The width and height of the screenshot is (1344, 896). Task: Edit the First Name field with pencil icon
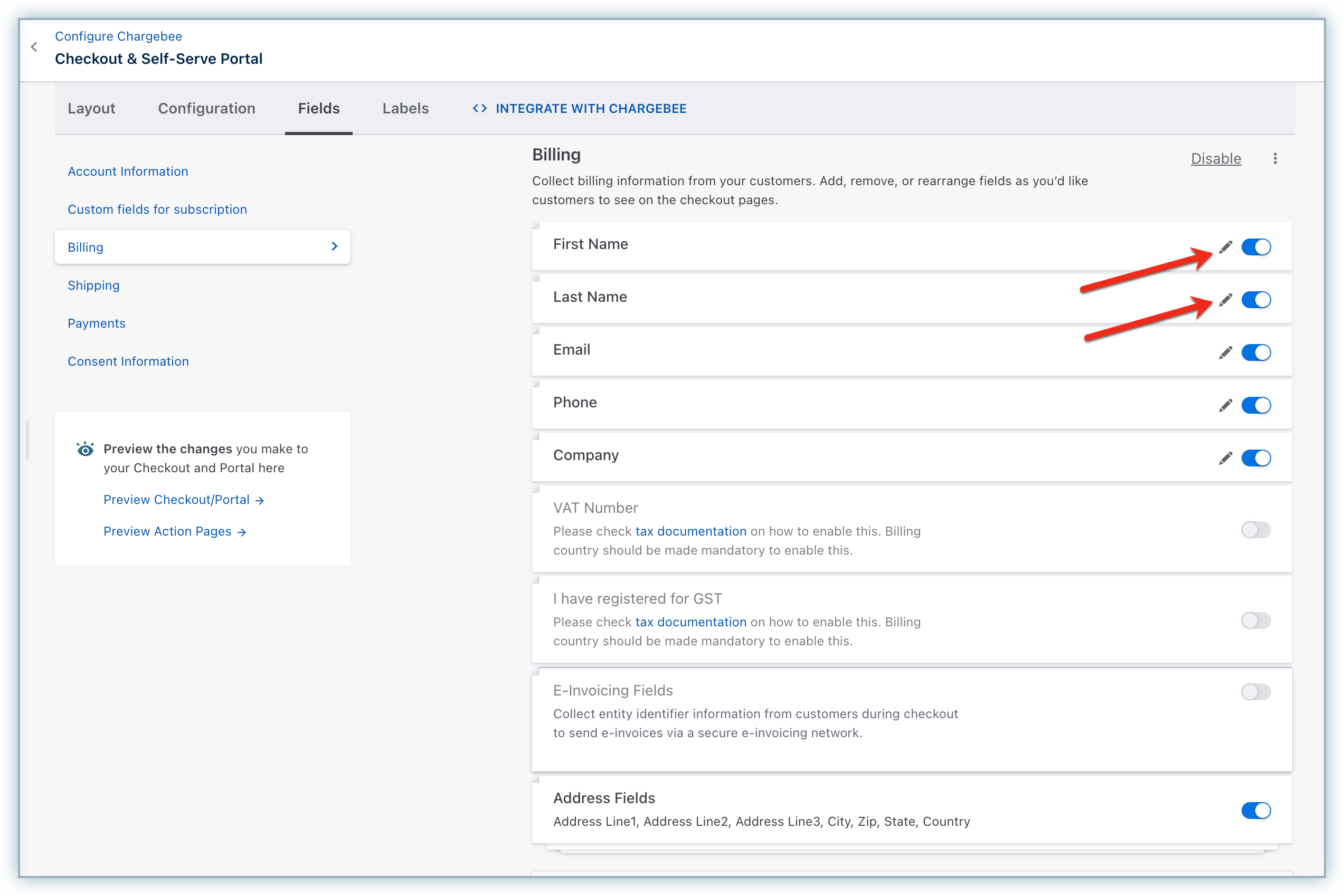tap(1225, 247)
